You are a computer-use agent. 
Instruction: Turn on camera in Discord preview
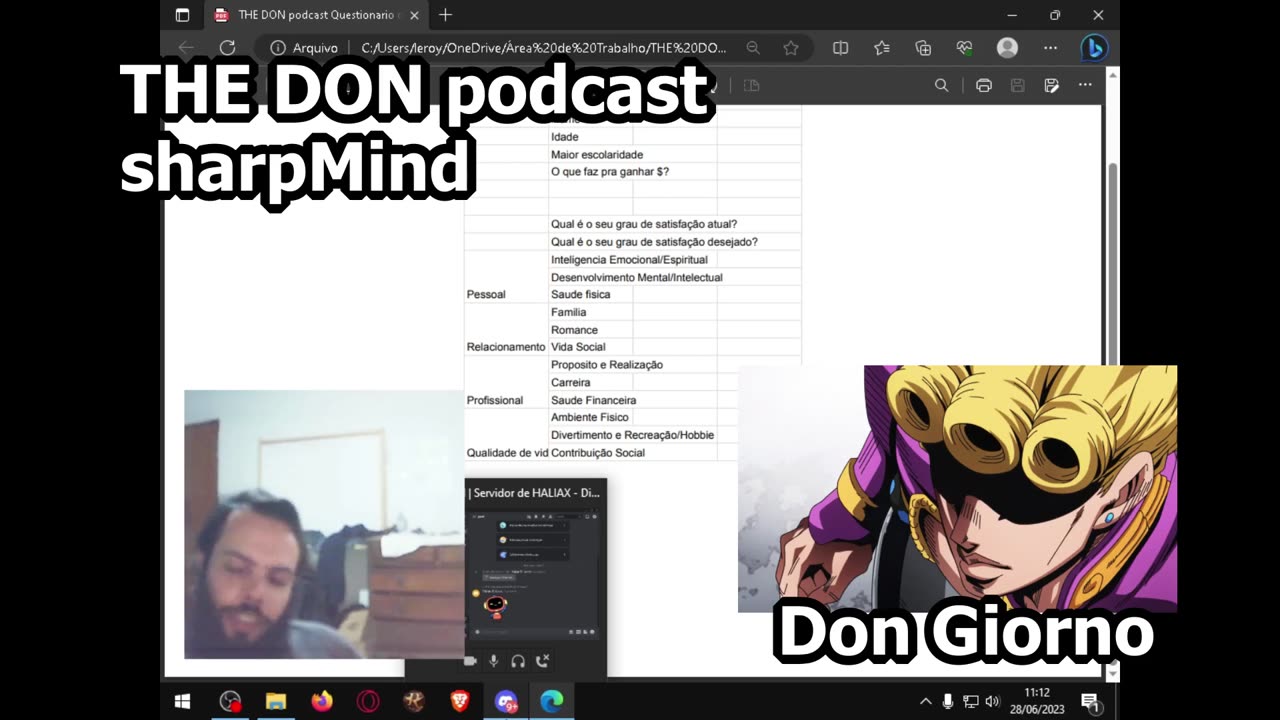470,661
